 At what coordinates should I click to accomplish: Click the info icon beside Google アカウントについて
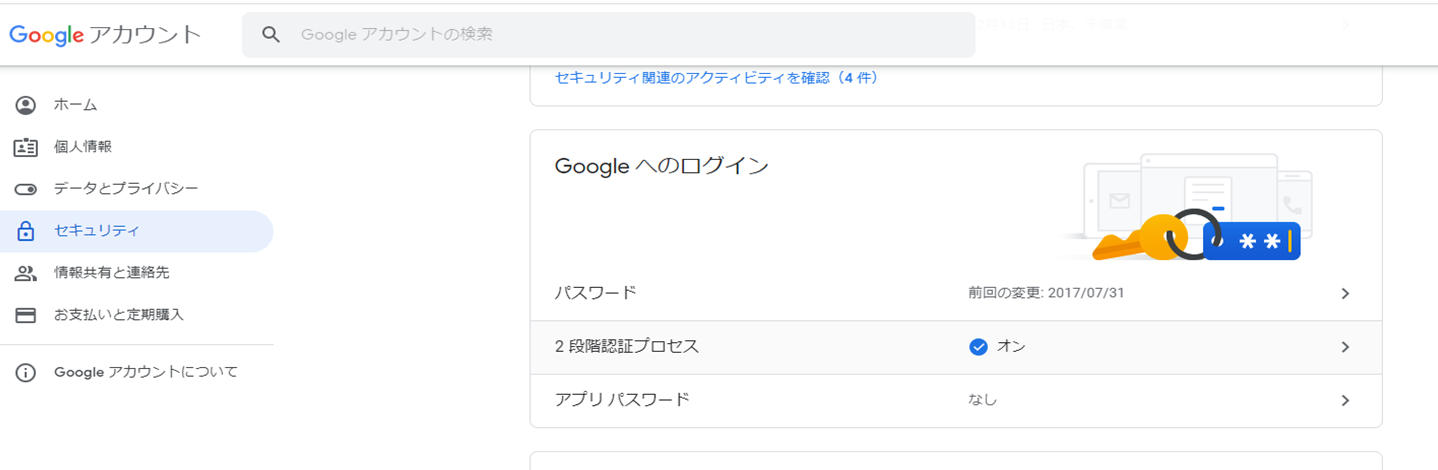point(26,373)
